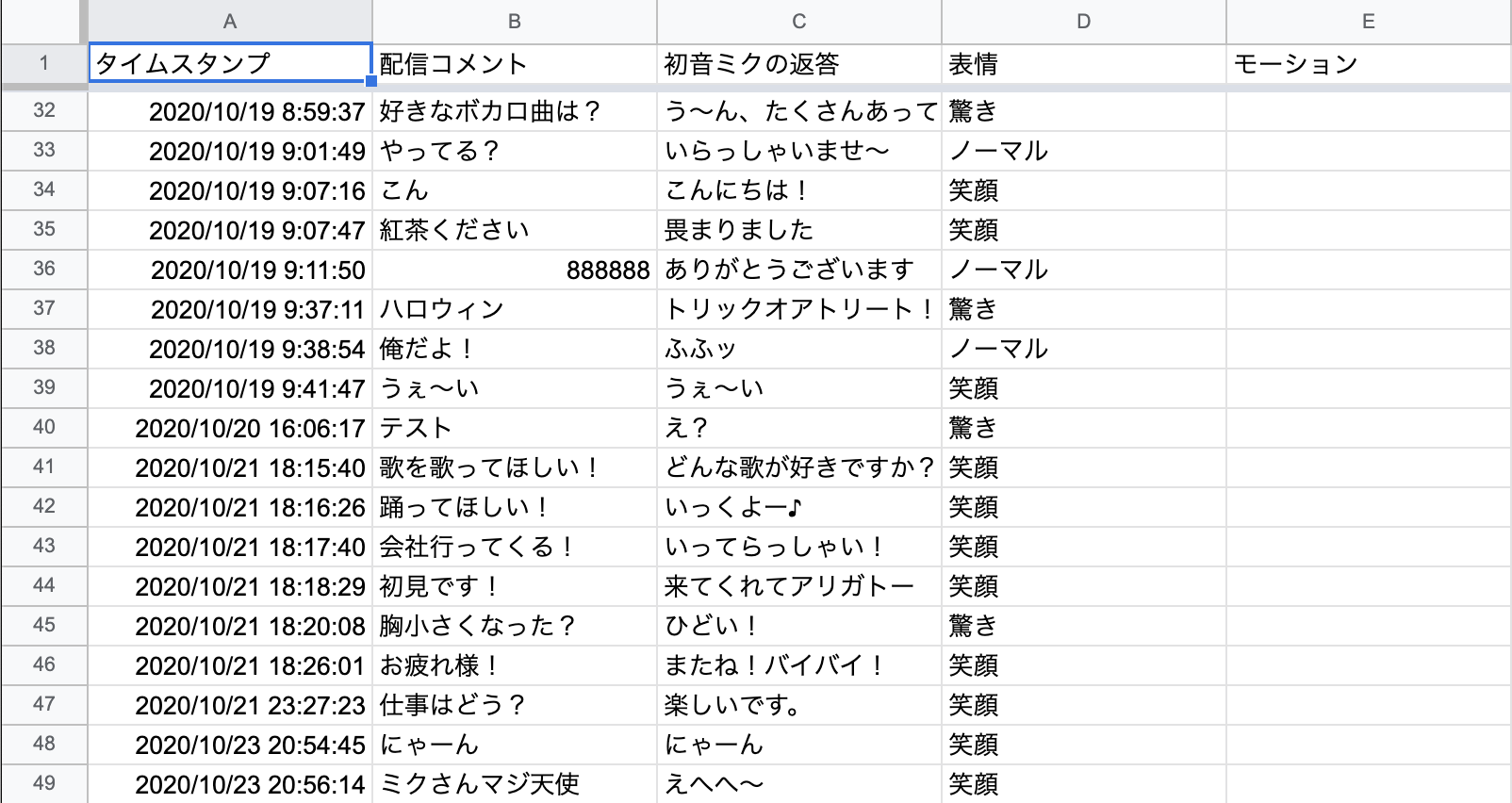
Task: Click timestamp 2020/10/20 16:06:17
Action: 230,428
